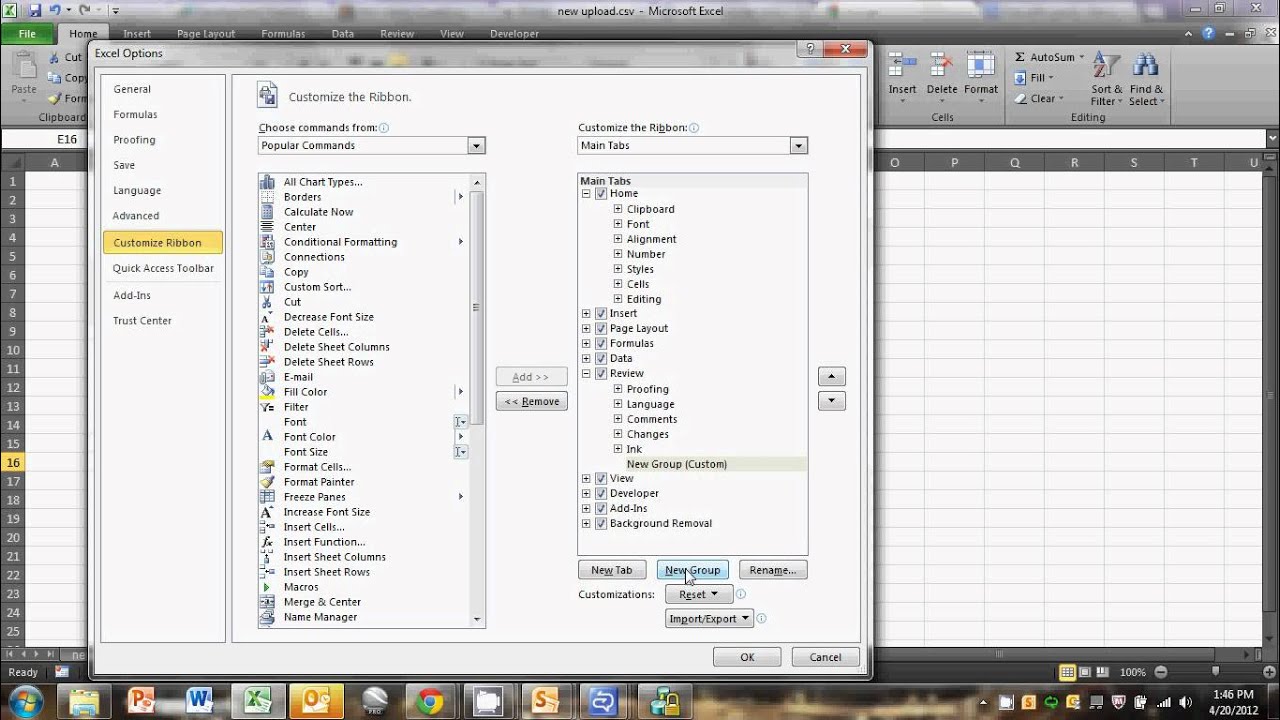This screenshot has width=1280, height=720.
Task: Uncheck the Review tab checkbox
Action: click(x=601, y=374)
